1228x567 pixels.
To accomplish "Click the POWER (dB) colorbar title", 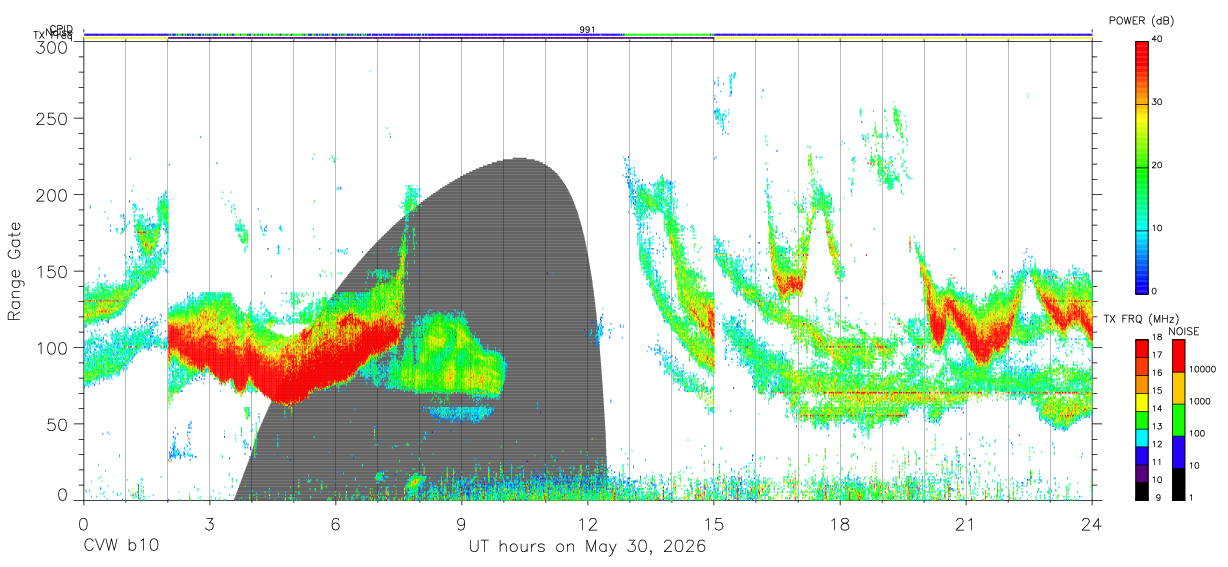I will 1142,21.
